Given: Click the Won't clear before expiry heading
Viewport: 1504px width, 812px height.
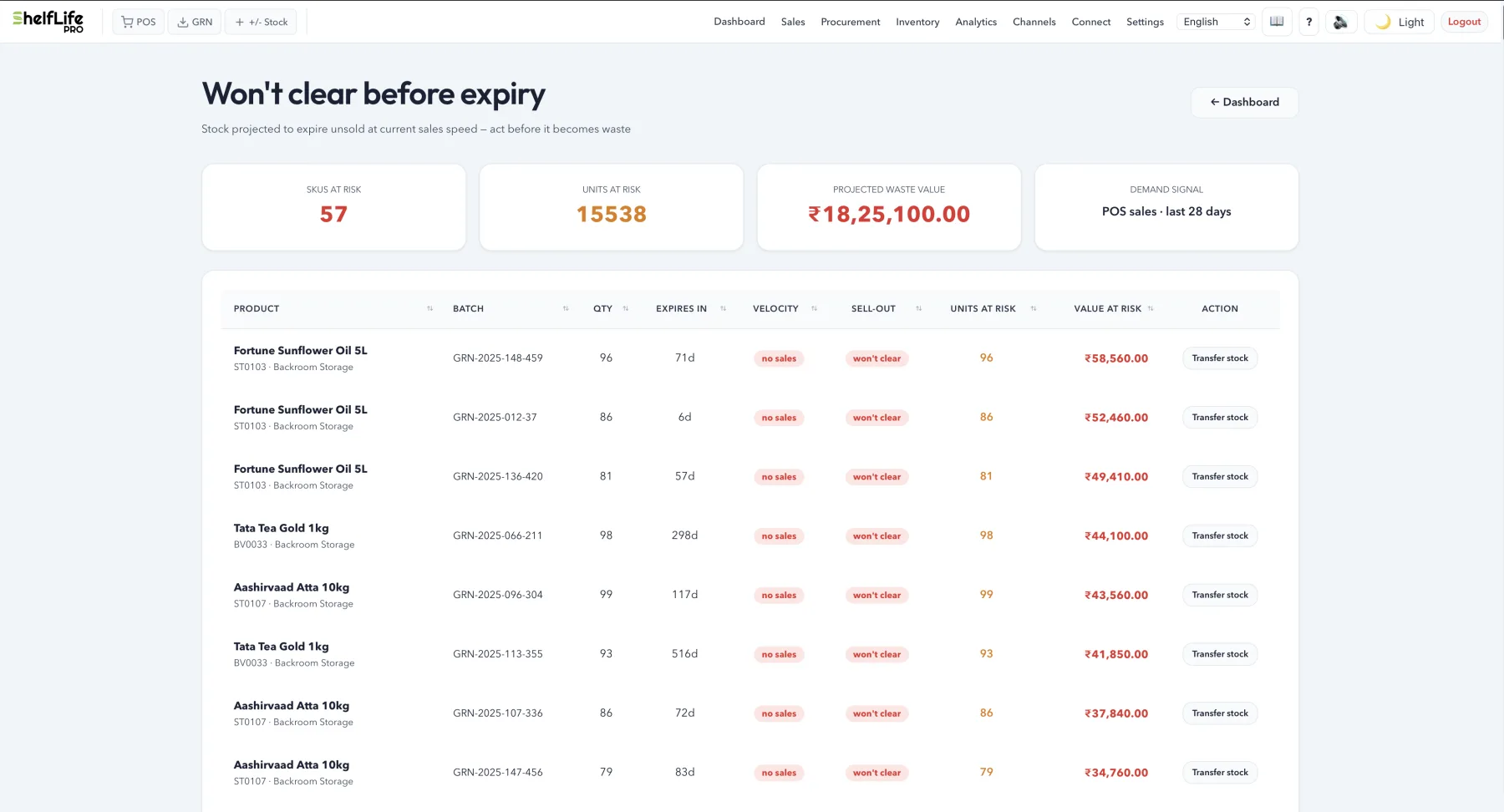Looking at the screenshot, I should [x=373, y=94].
